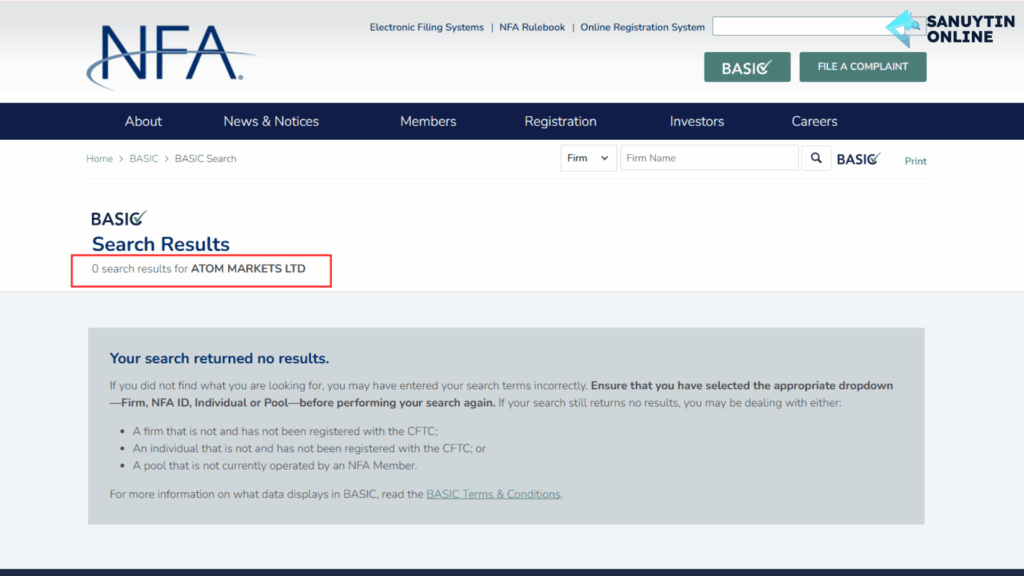Click the BASIC Search breadcrumb
Image resolution: width=1024 pixels, height=576 pixels.
tap(206, 159)
